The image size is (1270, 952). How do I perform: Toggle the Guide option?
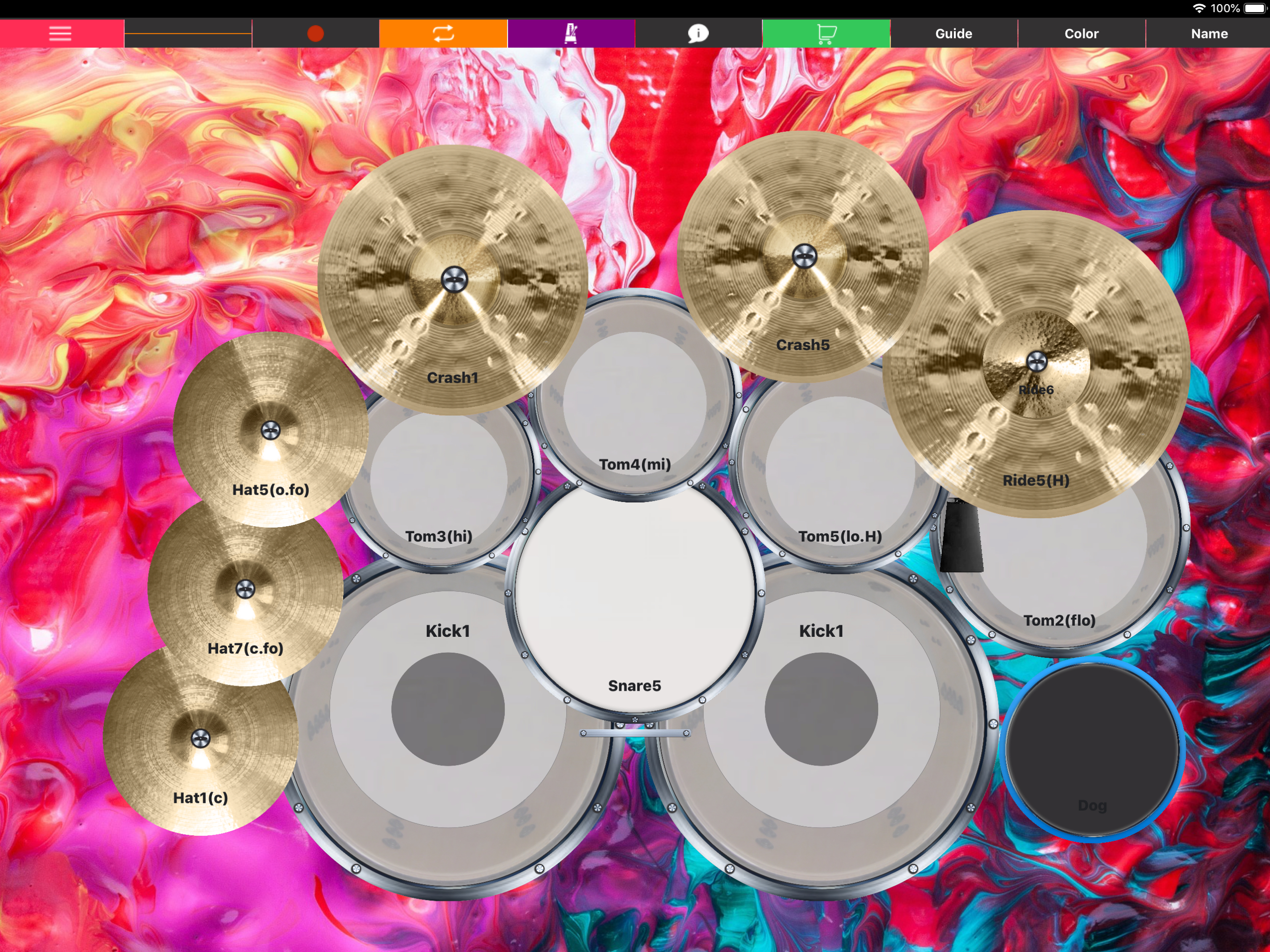pyautogui.click(x=953, y=33)
